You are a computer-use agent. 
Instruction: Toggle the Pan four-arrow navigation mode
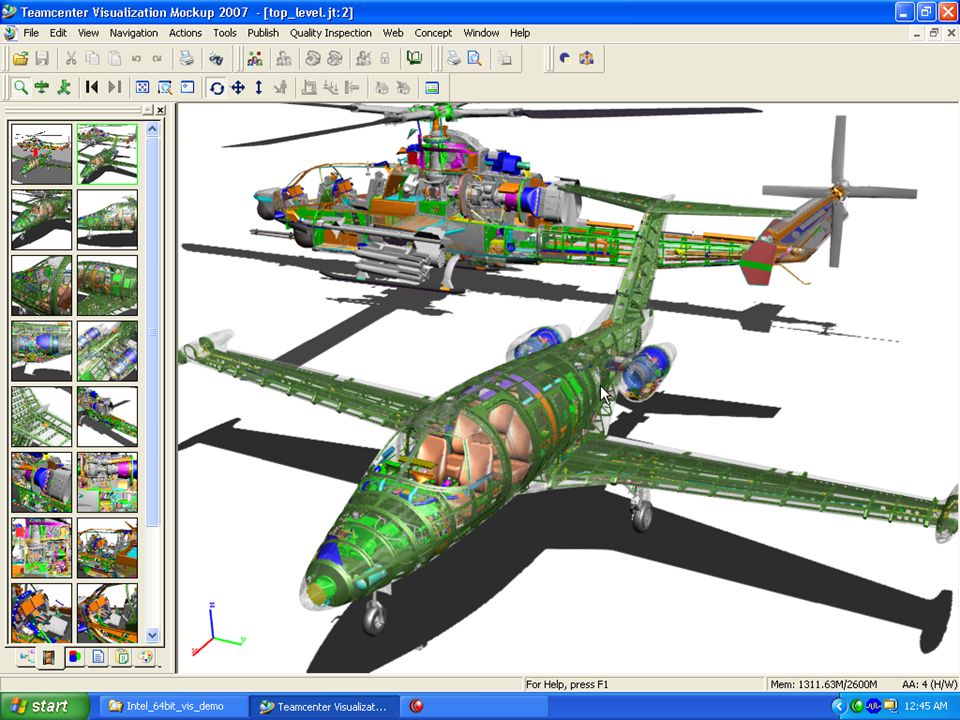coord(238,88)
